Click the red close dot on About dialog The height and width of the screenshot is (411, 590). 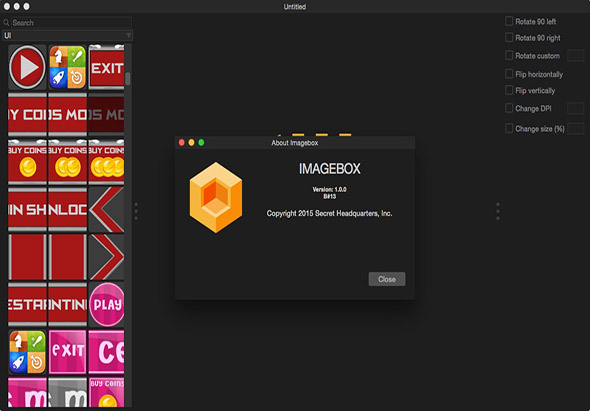181,143
